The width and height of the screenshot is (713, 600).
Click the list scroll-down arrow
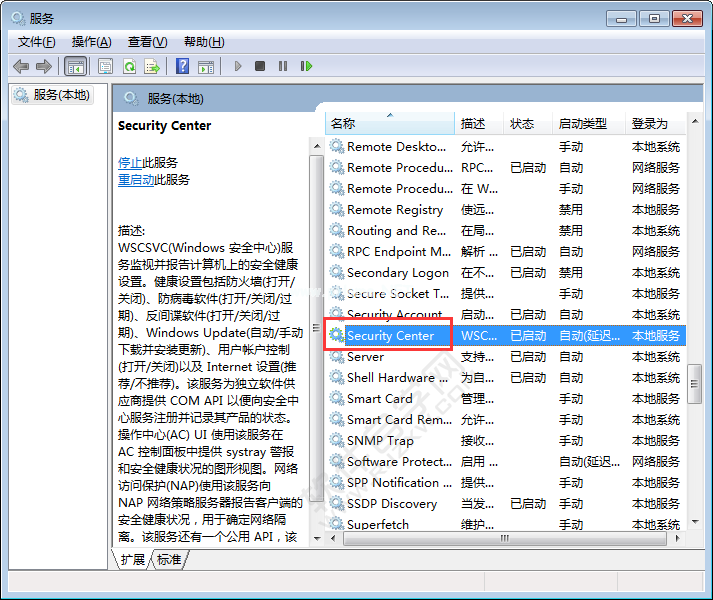click(695, 521)
